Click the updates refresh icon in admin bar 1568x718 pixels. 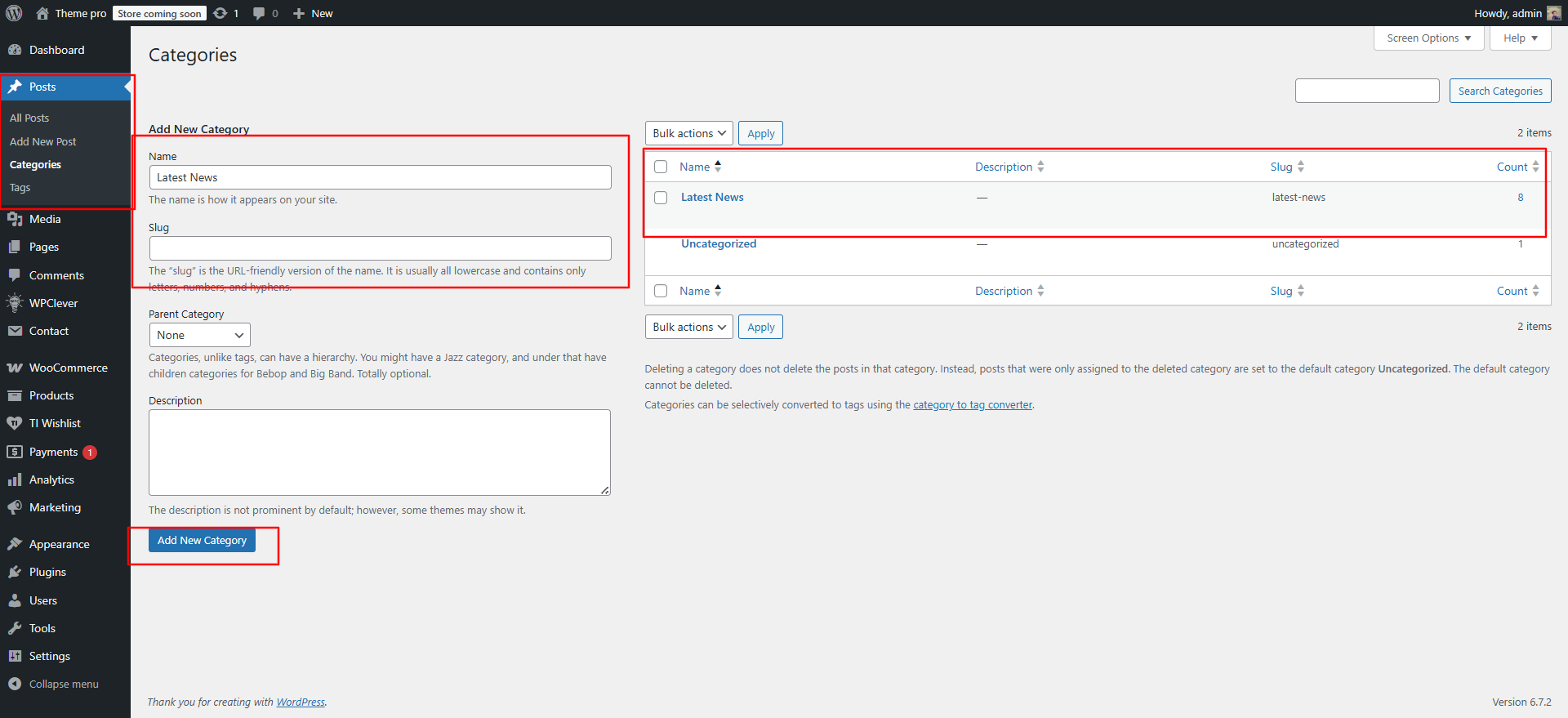click(220, 13)
